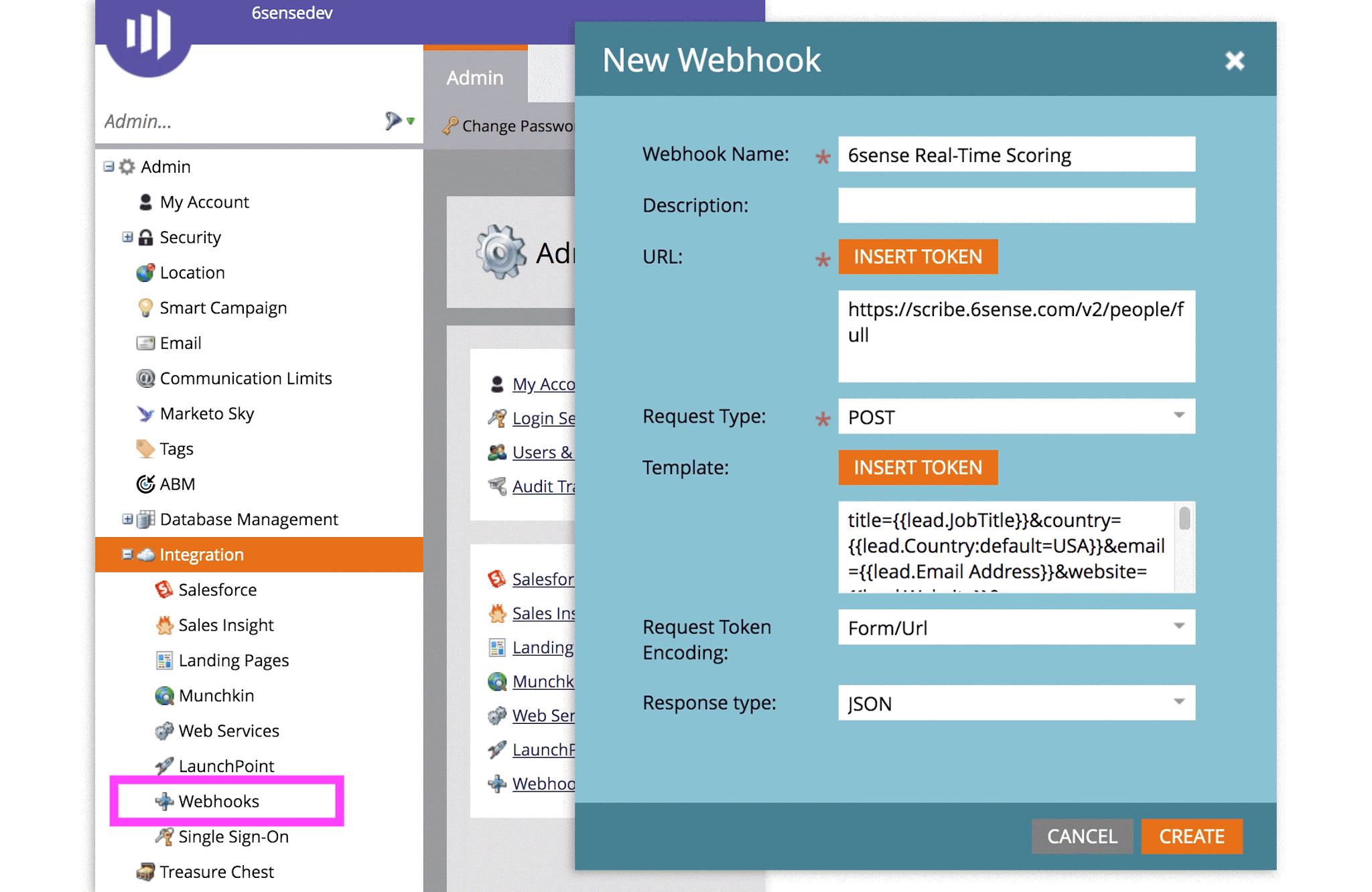Focus the Template text area
This screenshot has height=892, width=1372.
point(1007,546)
